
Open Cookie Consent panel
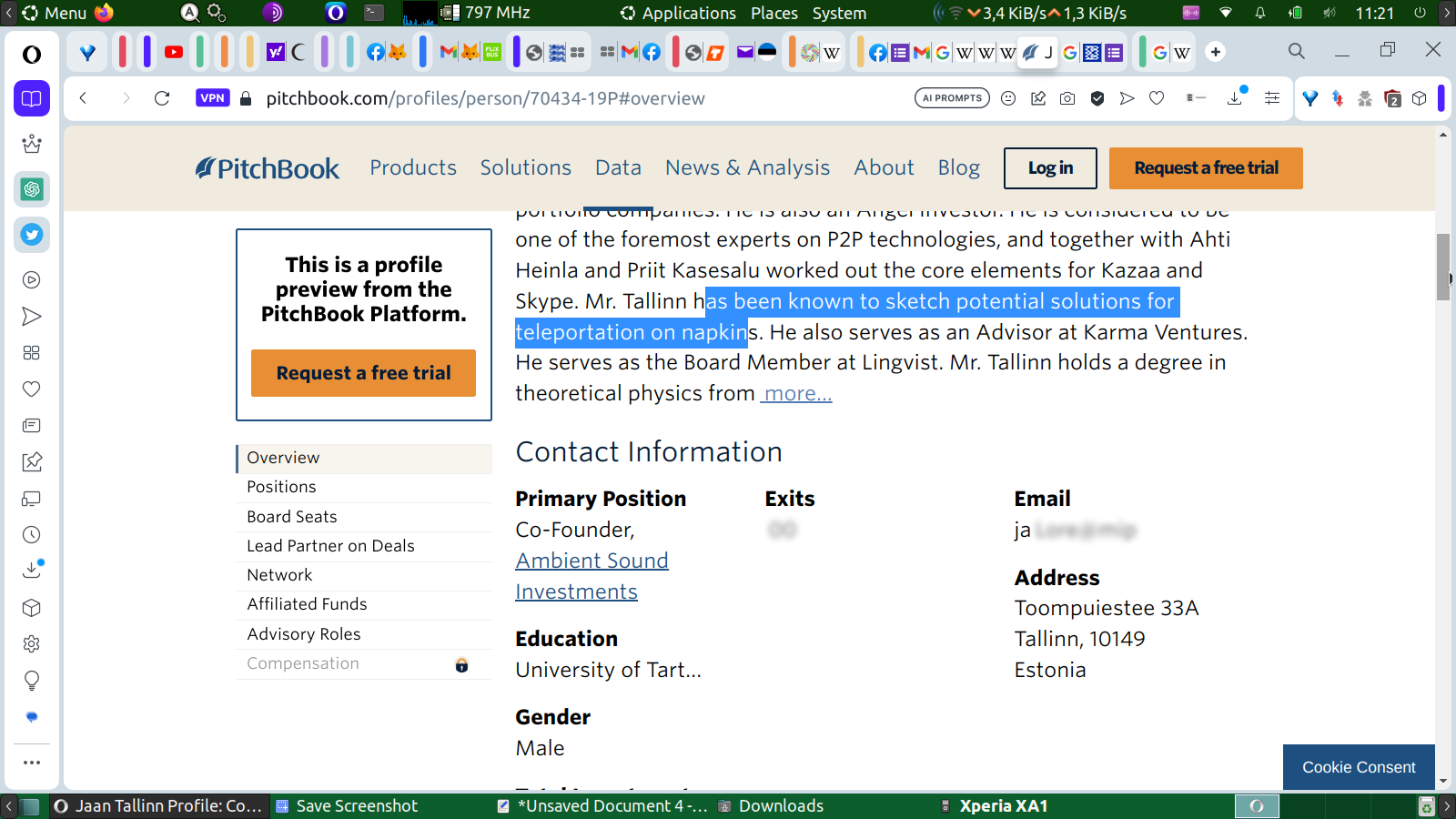pyautogui.click(x=1359, y=767)
